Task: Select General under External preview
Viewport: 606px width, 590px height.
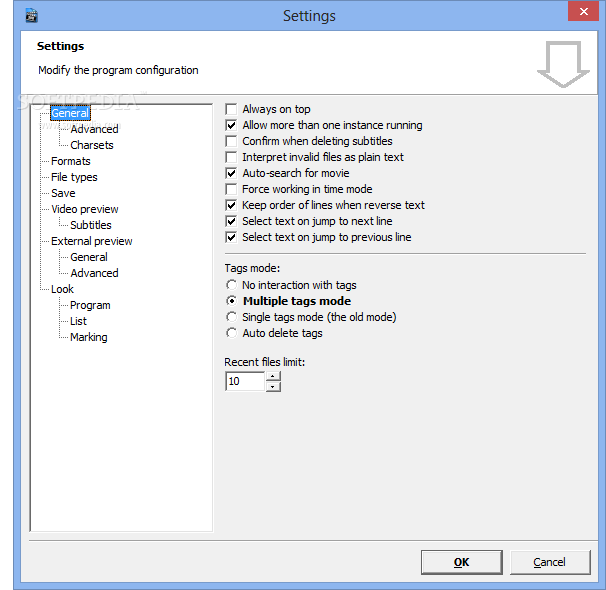Action: (89, 257)
